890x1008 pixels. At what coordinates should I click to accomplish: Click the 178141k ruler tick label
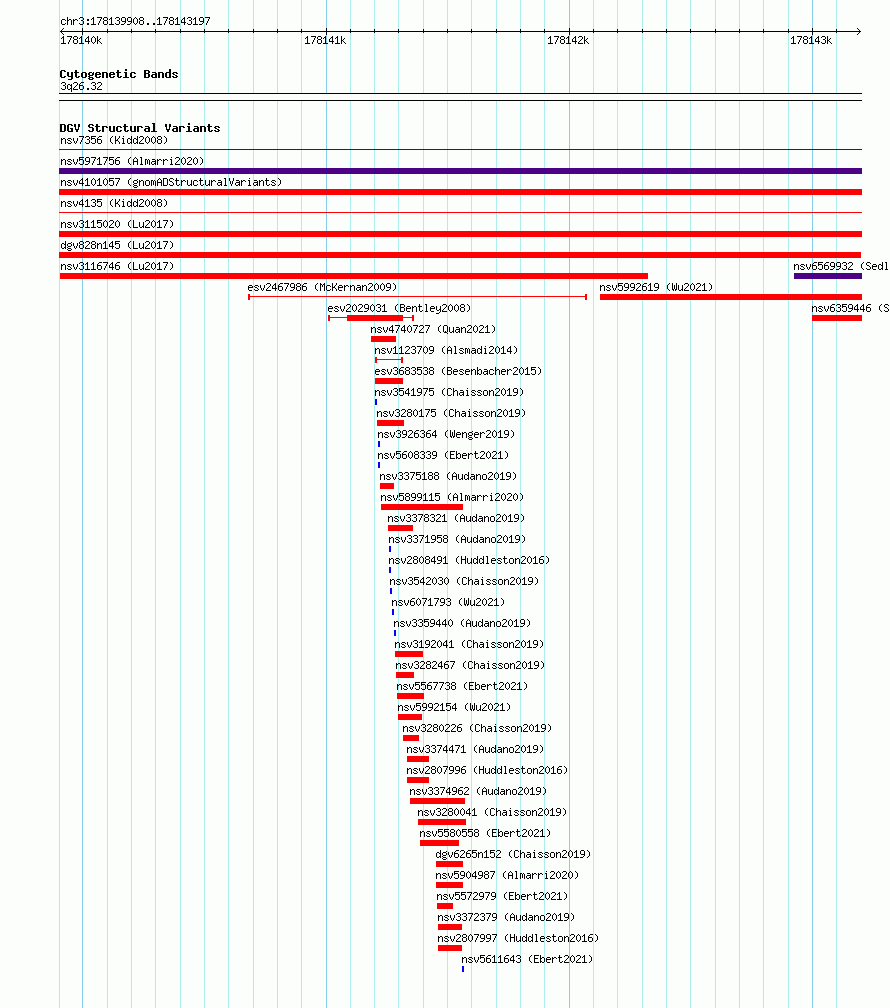pos(325,40)
